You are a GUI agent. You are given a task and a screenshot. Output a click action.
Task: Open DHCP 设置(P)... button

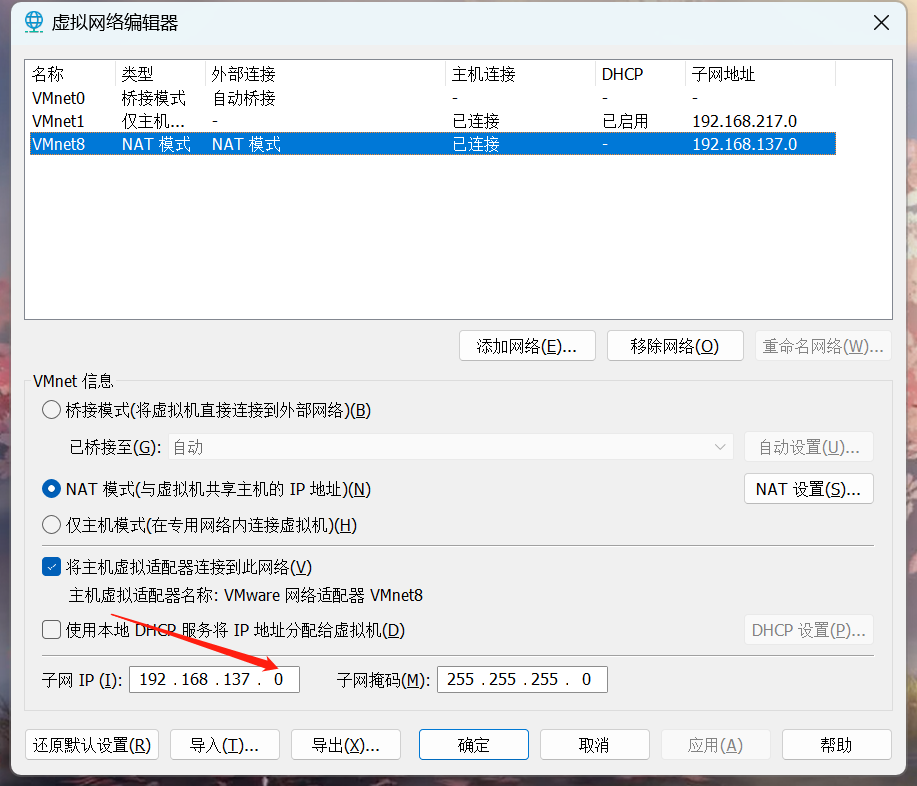[x=809, y=630]
